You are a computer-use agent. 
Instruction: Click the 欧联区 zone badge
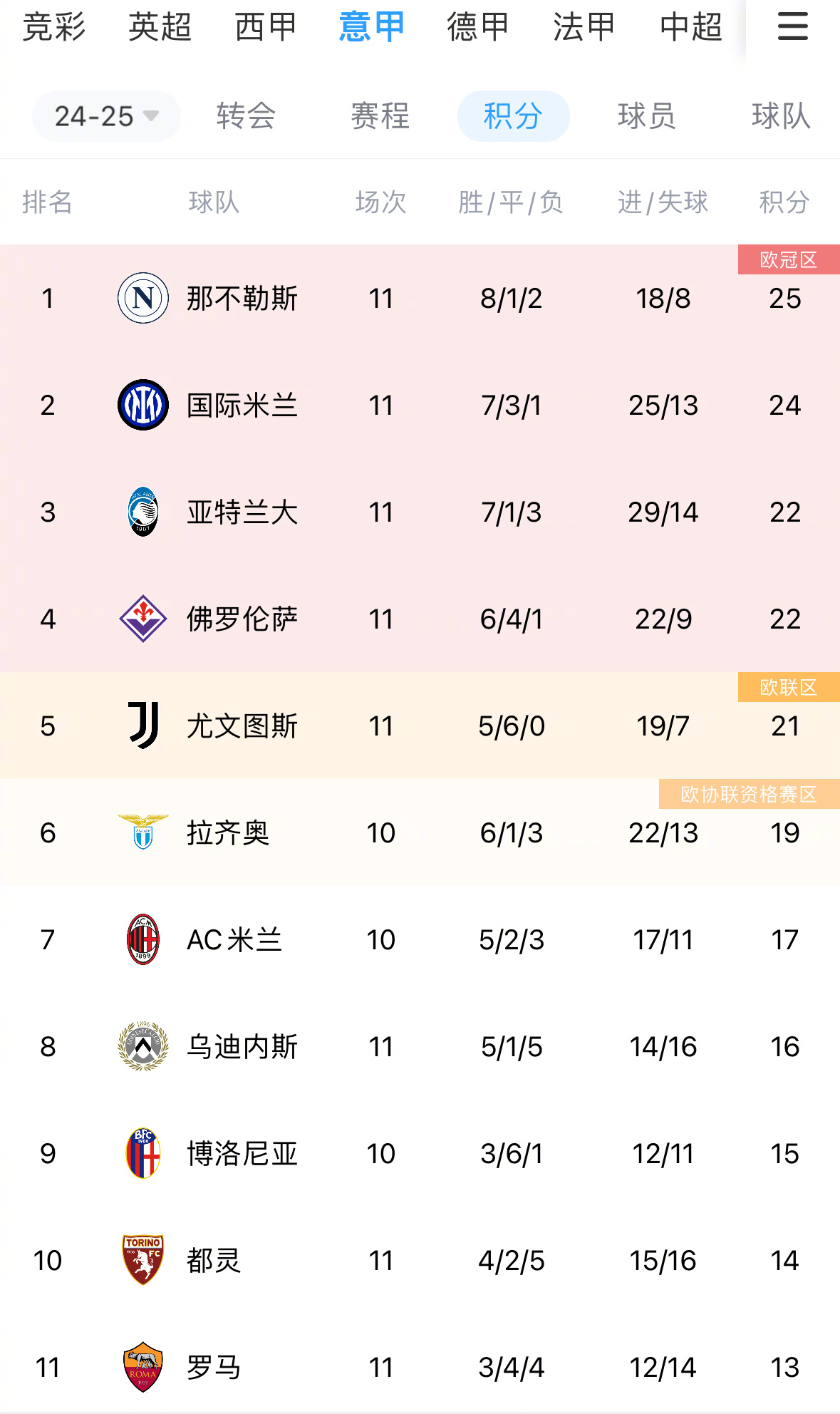789,688
